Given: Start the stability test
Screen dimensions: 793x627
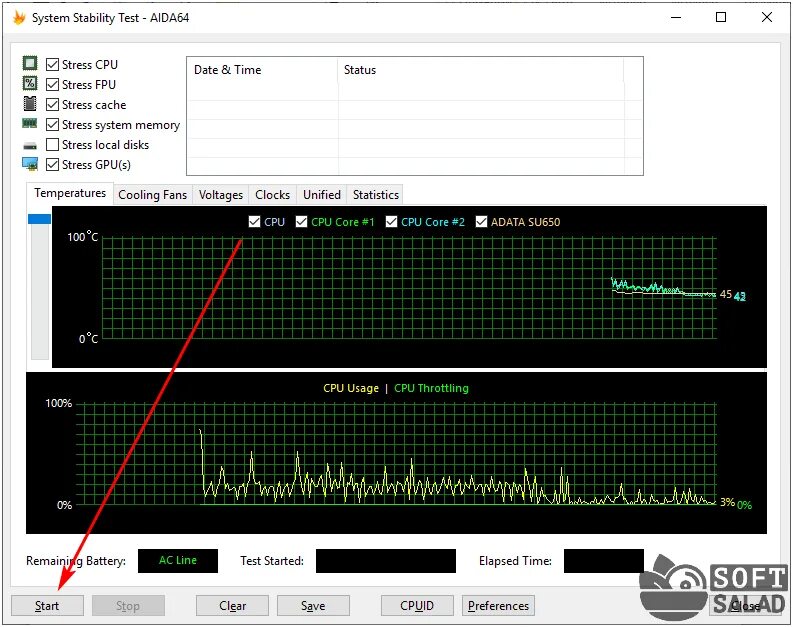Looking at the screenshot, I should point(47,605).
